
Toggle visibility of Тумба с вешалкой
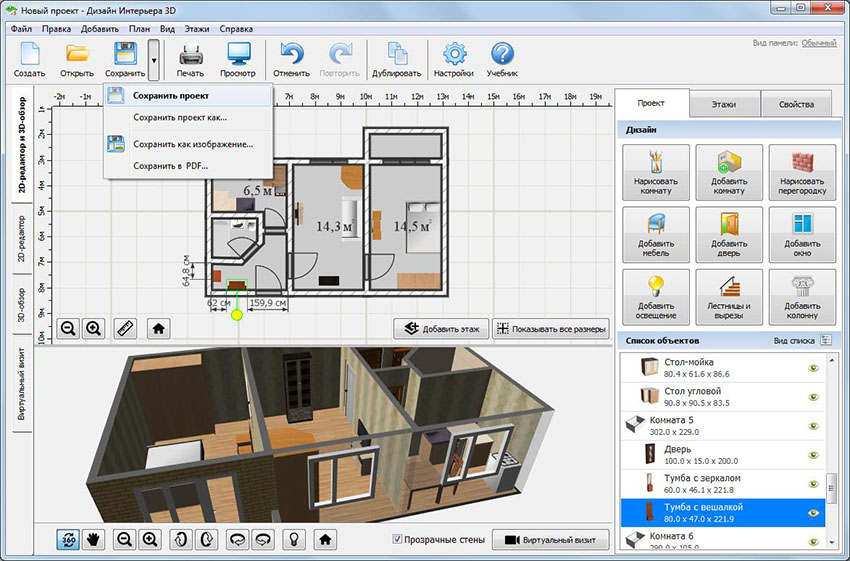(x=813, y=513)
